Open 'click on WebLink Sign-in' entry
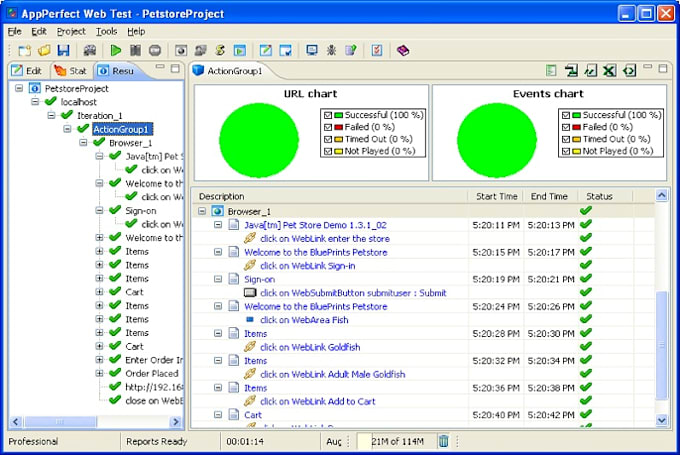The image size is (680, 455). coord(307,265)
